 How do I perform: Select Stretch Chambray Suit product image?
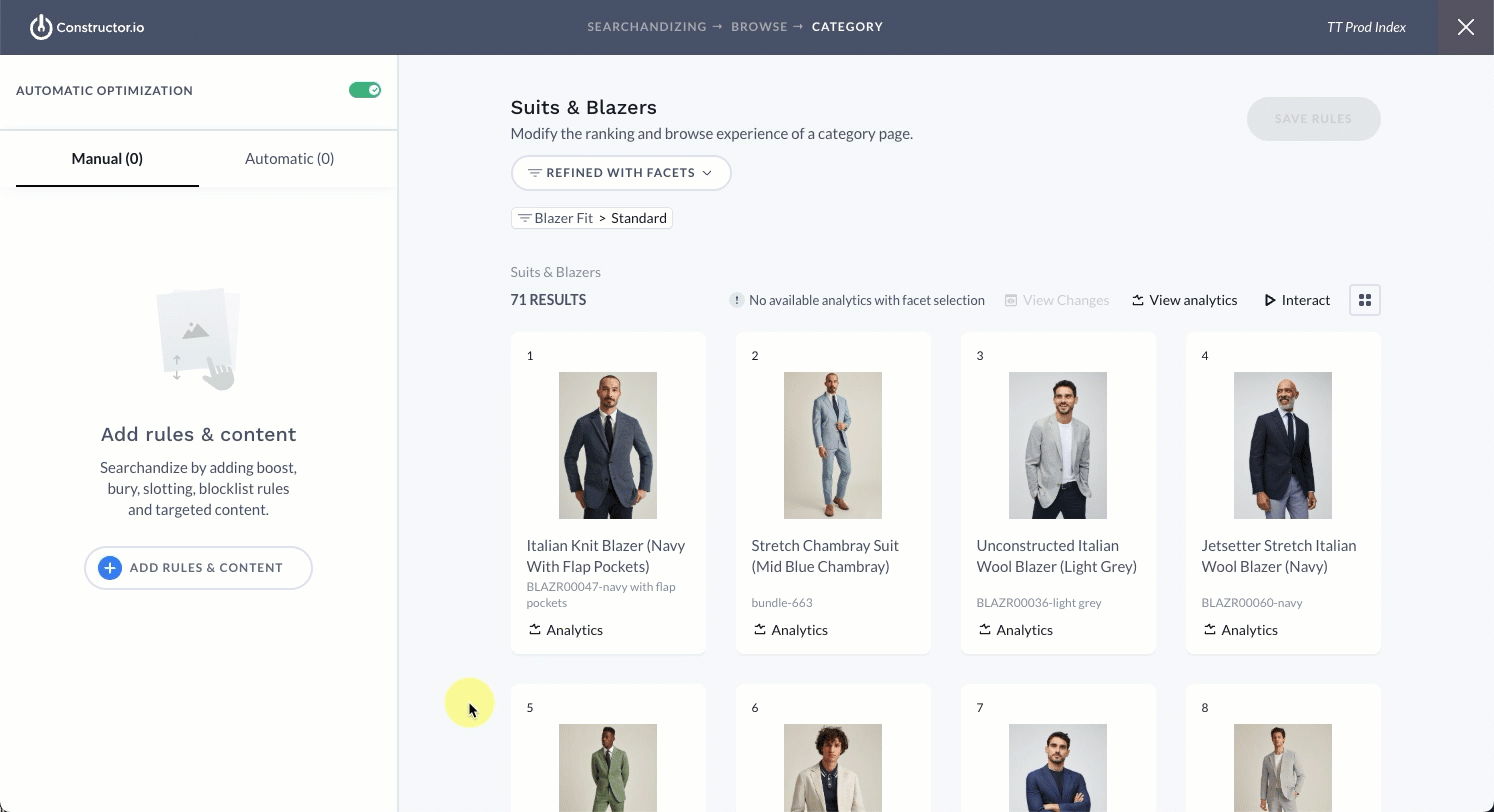coord(833,445)
